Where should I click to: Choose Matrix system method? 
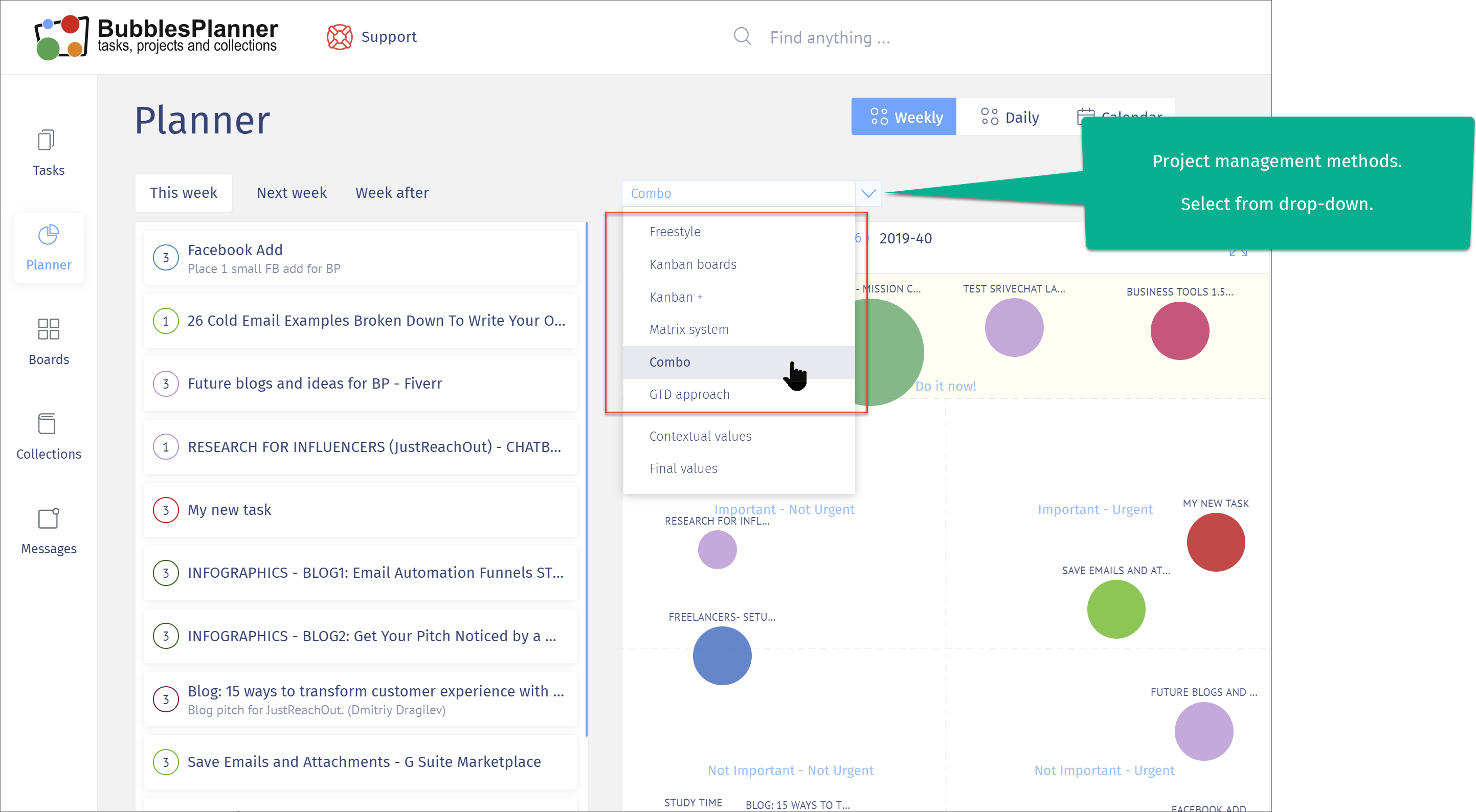[739, 329]
